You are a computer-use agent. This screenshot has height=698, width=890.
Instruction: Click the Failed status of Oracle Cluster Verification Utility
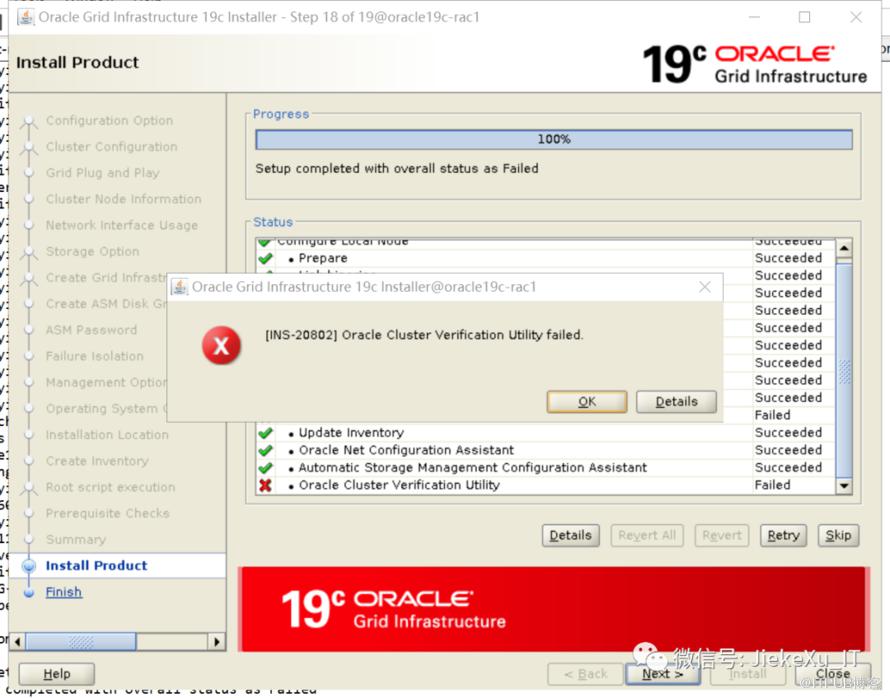772,485
